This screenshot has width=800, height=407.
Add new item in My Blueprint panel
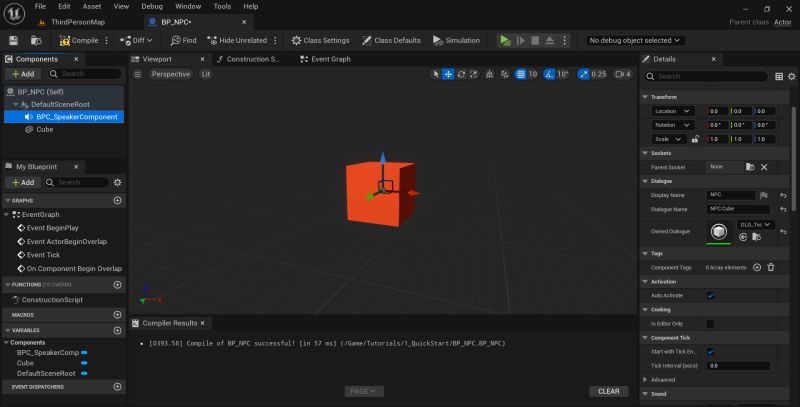[x=23, y=182]
